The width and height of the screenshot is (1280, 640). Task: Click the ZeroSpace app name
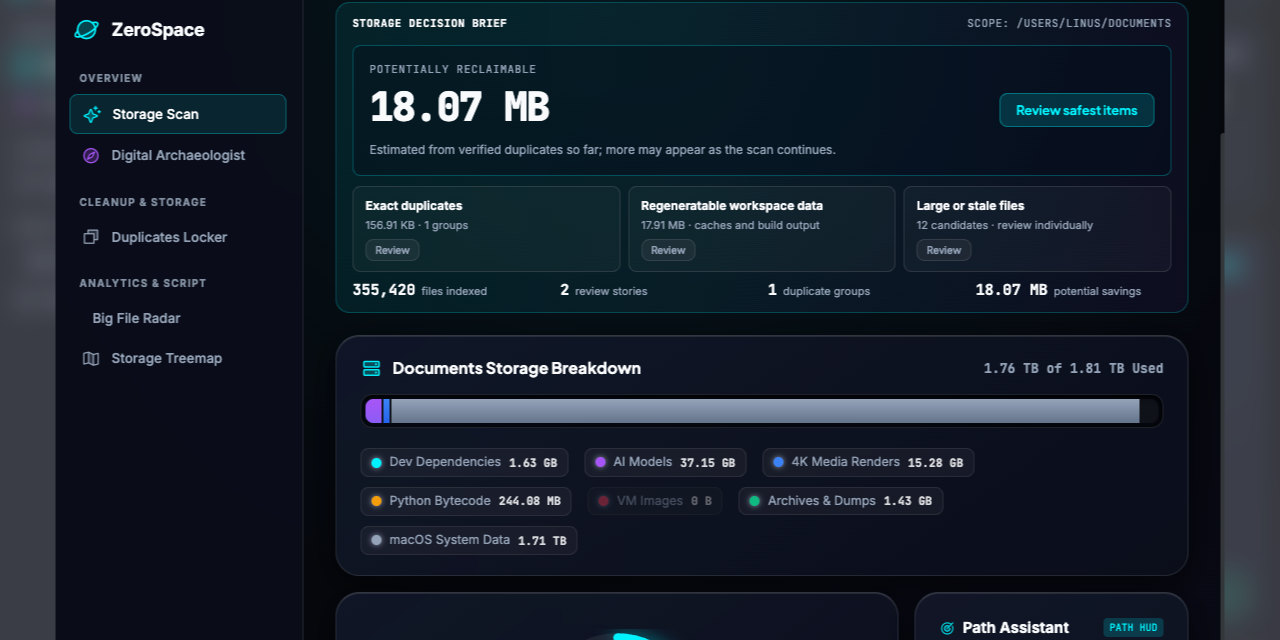click(158, 30)
